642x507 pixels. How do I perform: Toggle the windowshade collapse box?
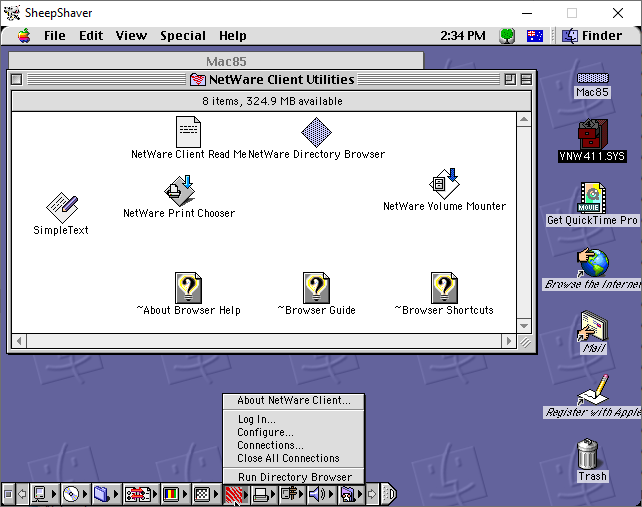click(x=526, y=79)
